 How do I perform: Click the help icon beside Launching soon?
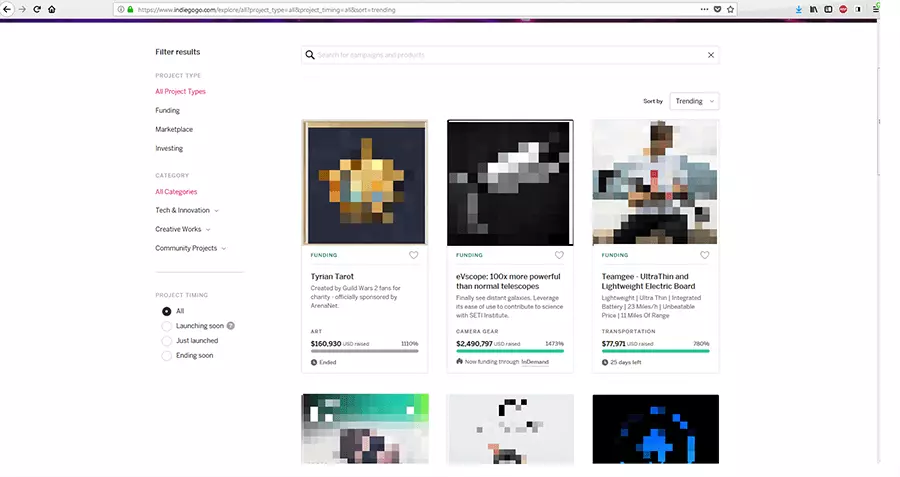click(231, 326)
